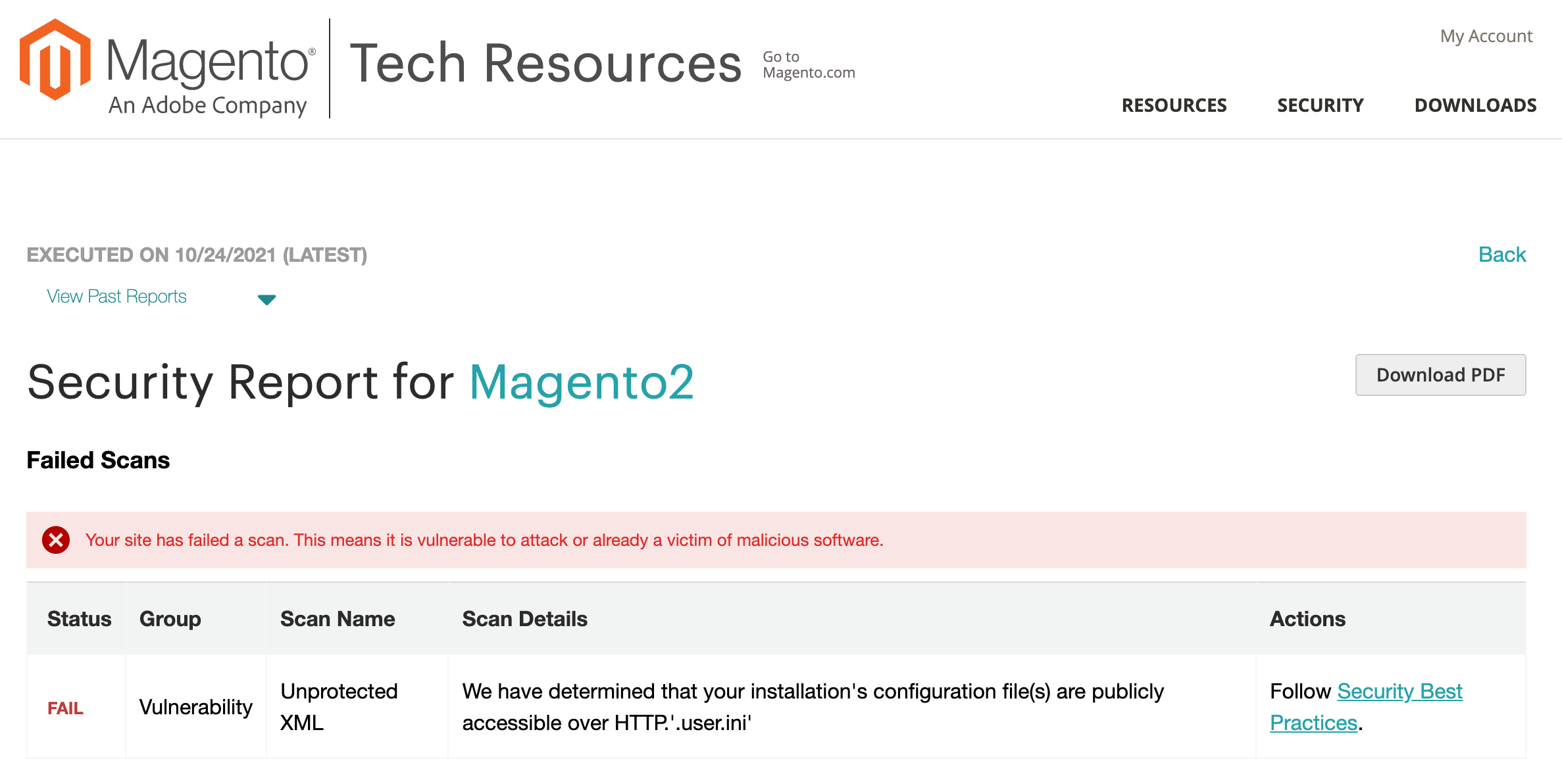Screen dimensions: 1562x784
Task: Click the Group column header
Action: pos(170,619)
